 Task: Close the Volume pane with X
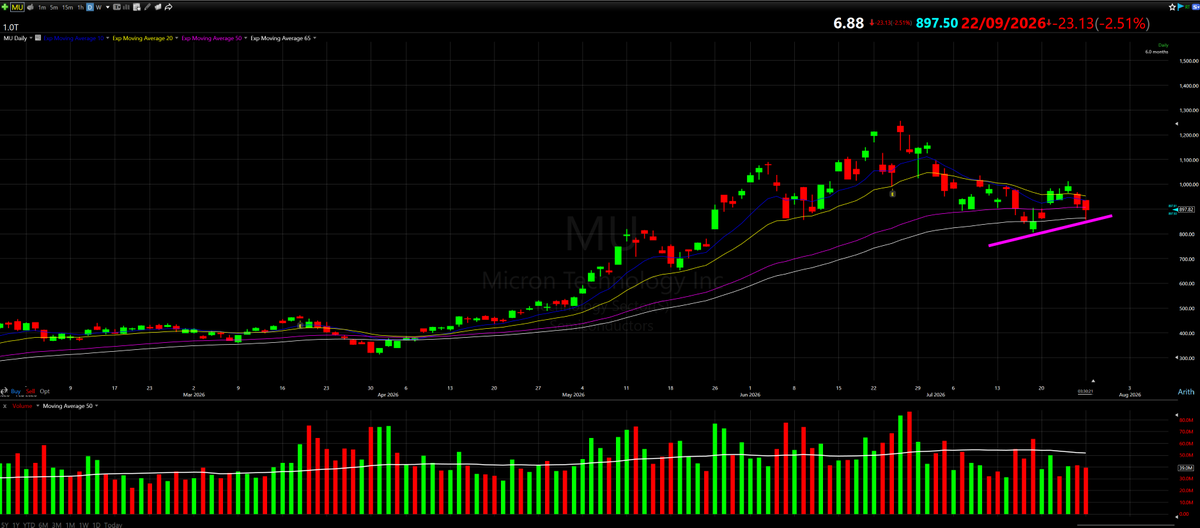[5, 406]
